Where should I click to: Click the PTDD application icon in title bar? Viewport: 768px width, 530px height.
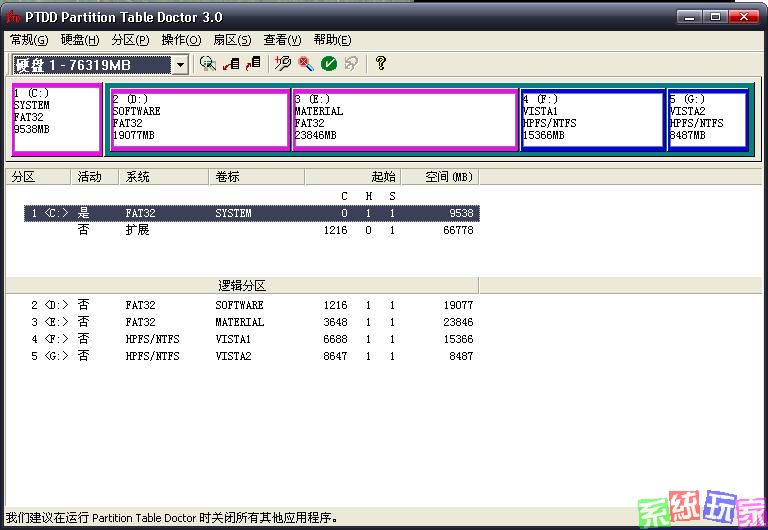coord(13,17)
